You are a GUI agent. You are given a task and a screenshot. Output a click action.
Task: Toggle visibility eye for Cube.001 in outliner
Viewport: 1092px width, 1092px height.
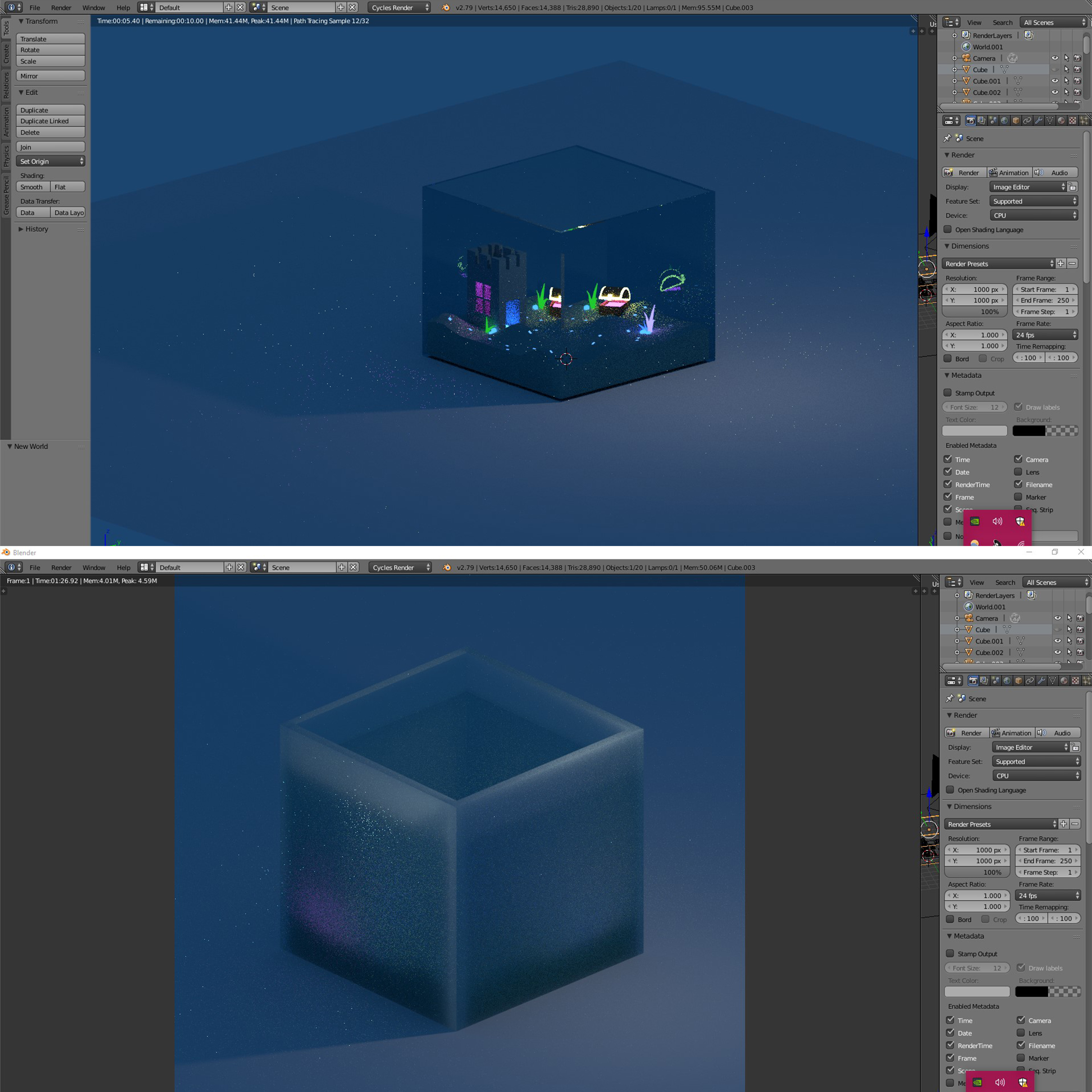pyautogui.click(x=1055, y=81)
